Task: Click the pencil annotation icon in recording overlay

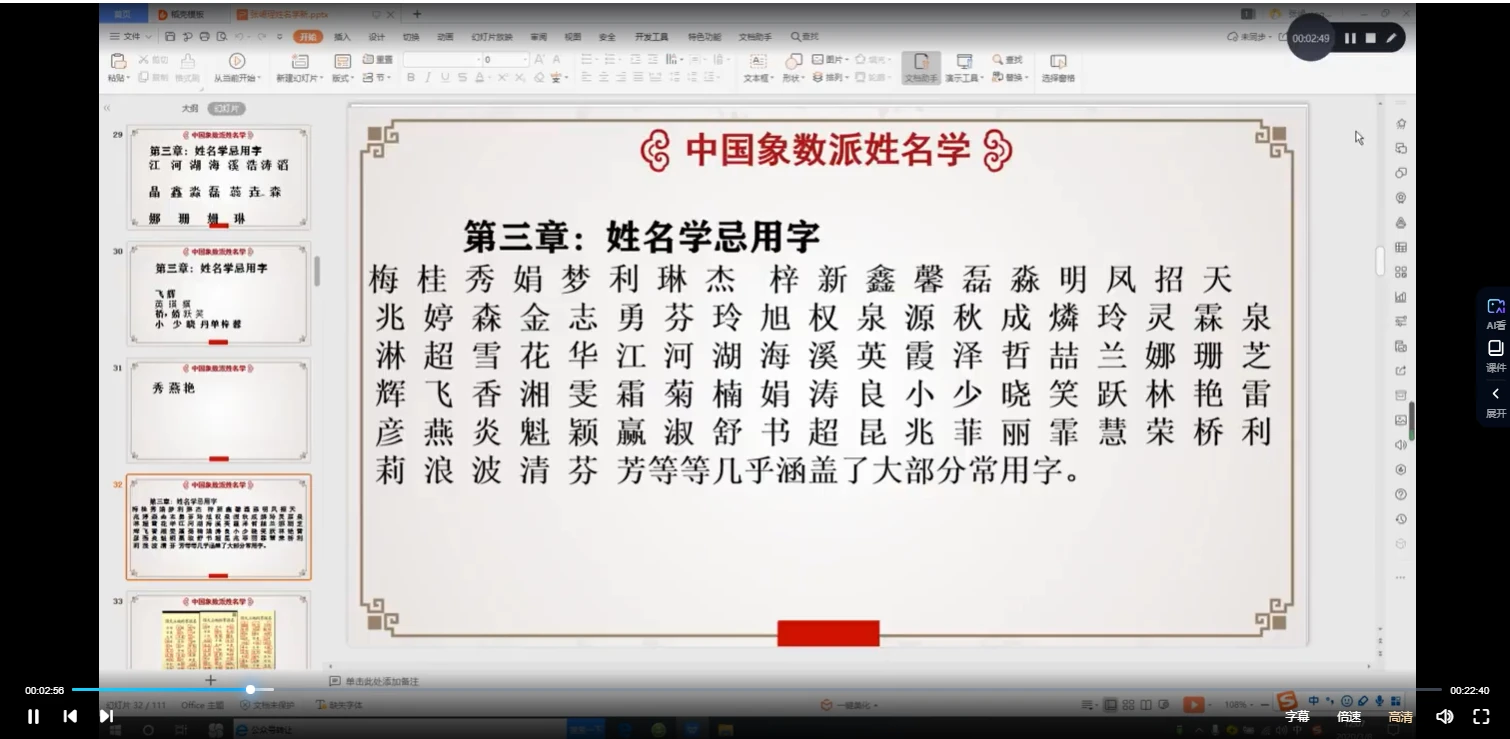Action: pos(1390,38)
